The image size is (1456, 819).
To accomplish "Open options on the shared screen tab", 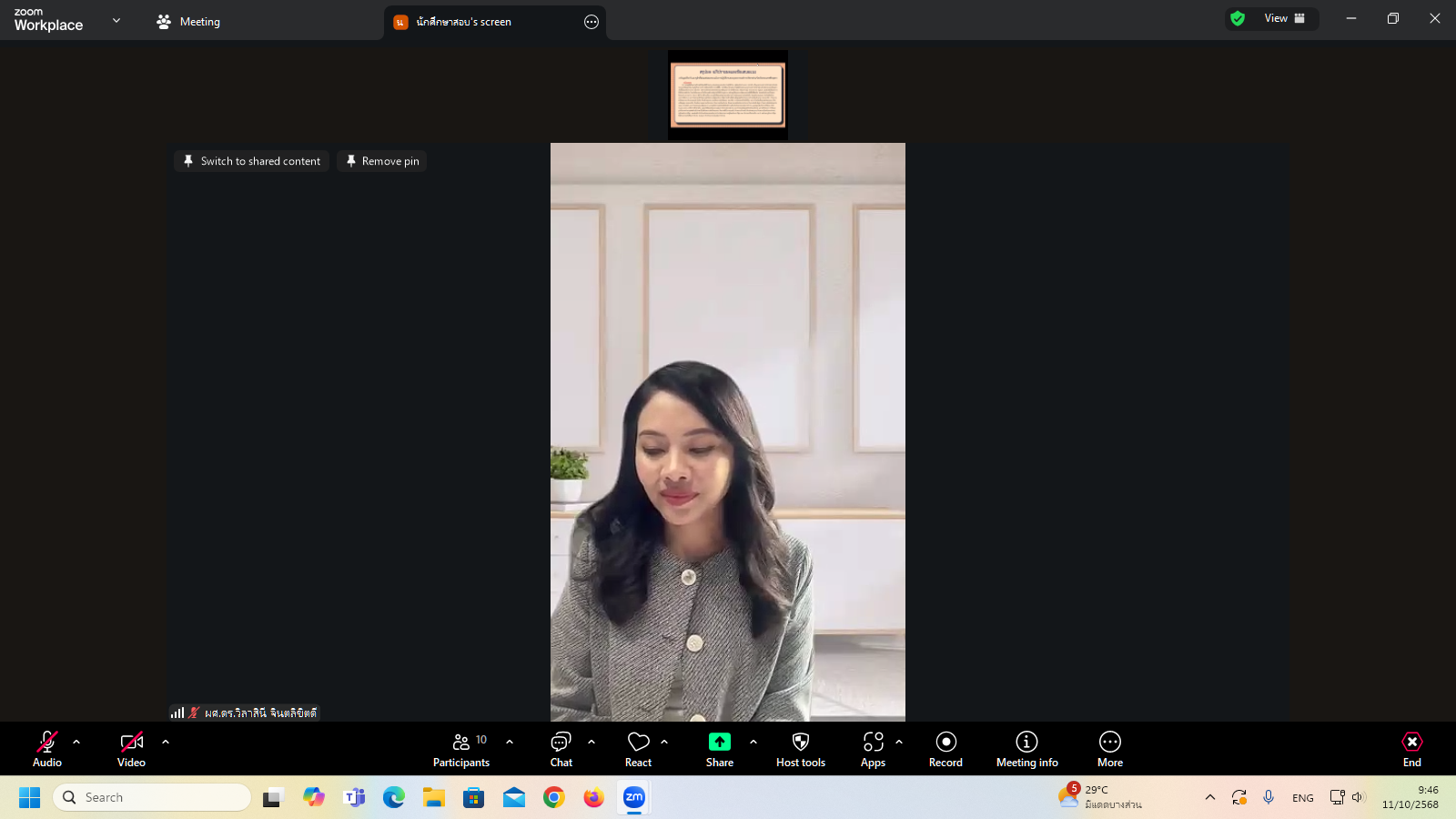I will 591,22.
